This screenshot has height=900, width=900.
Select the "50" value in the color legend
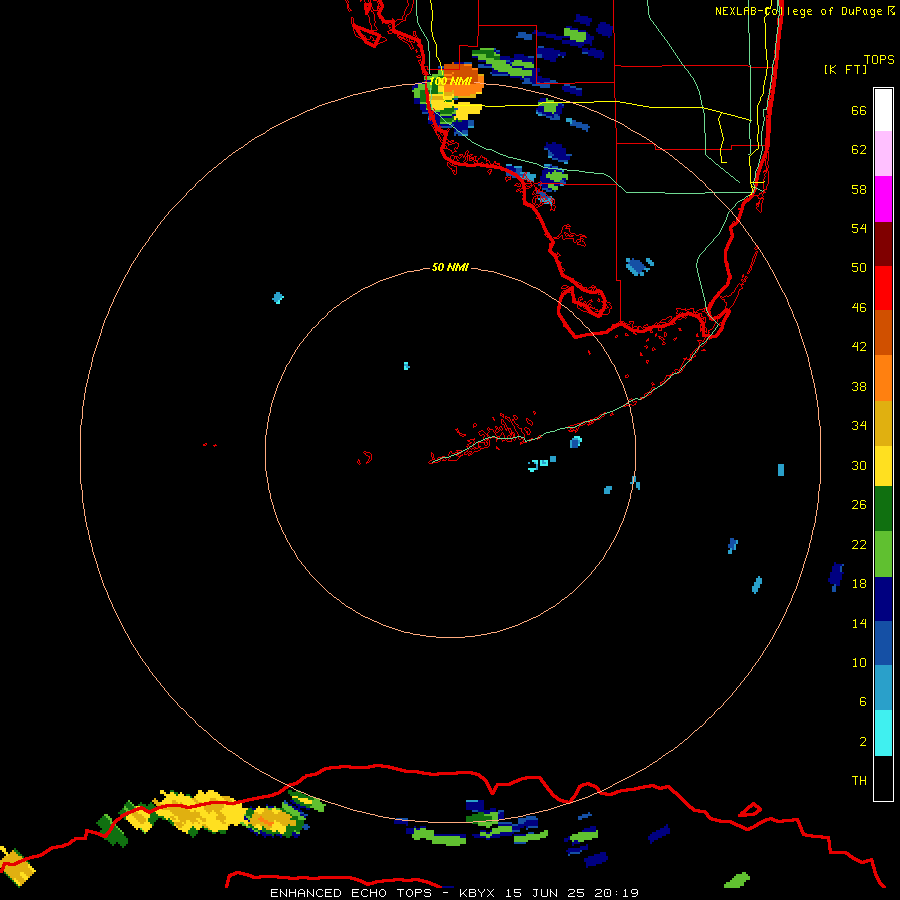point(859,268)
